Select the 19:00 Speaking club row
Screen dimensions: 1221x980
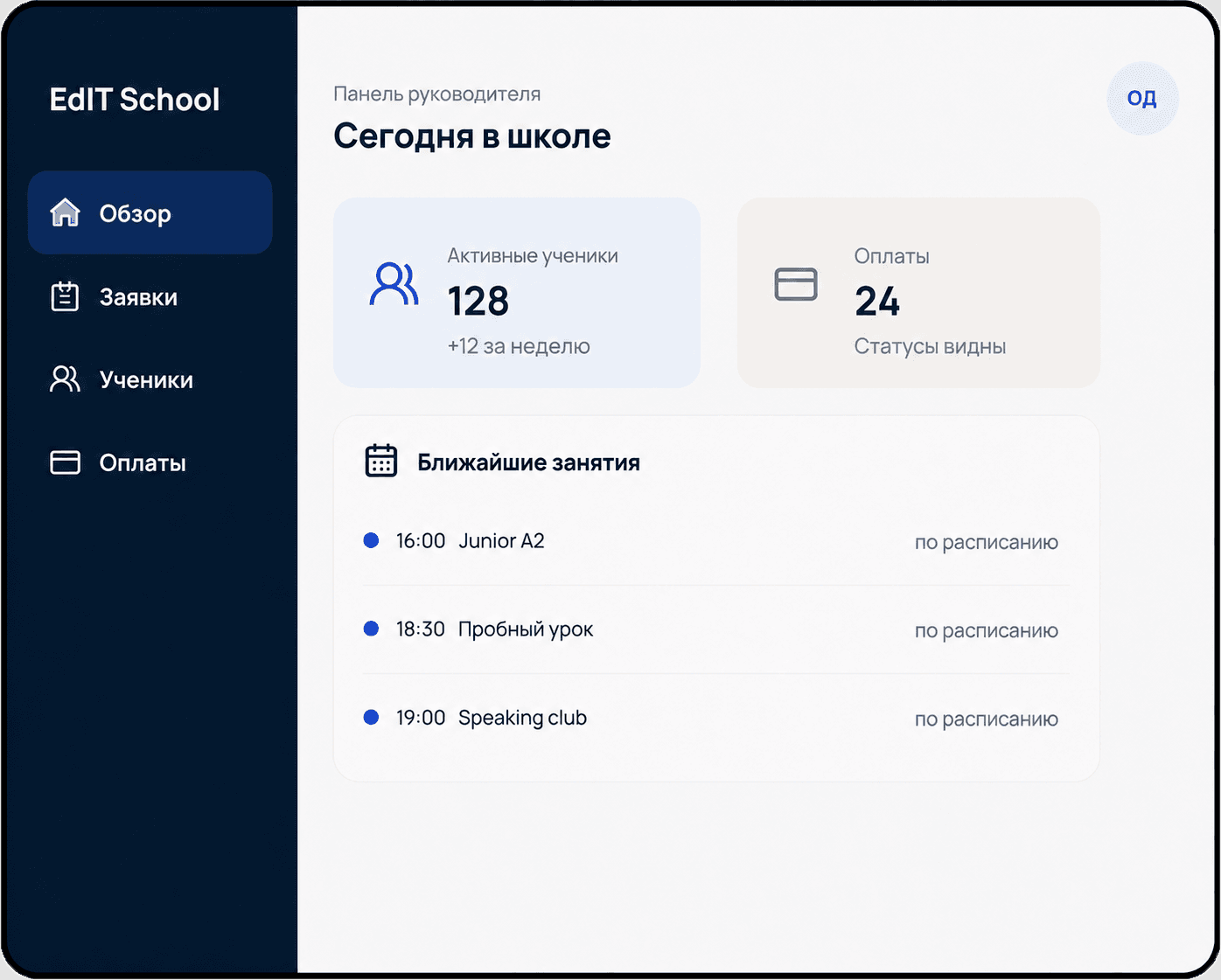[x=716, y=718]
